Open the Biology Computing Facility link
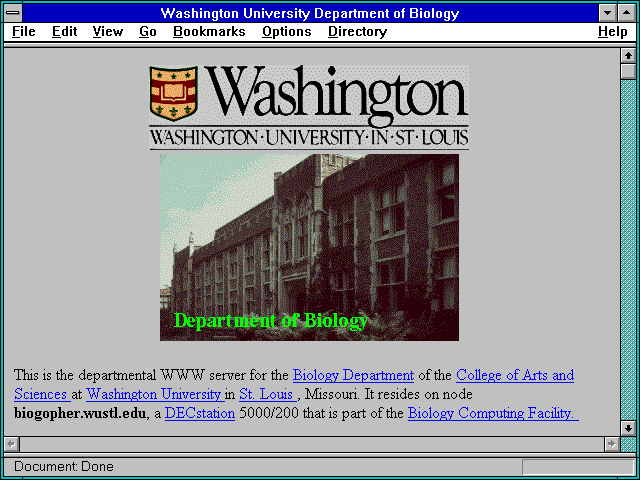Image resolution: width=640 pixels, height=480 pixels. click(493, 413)
